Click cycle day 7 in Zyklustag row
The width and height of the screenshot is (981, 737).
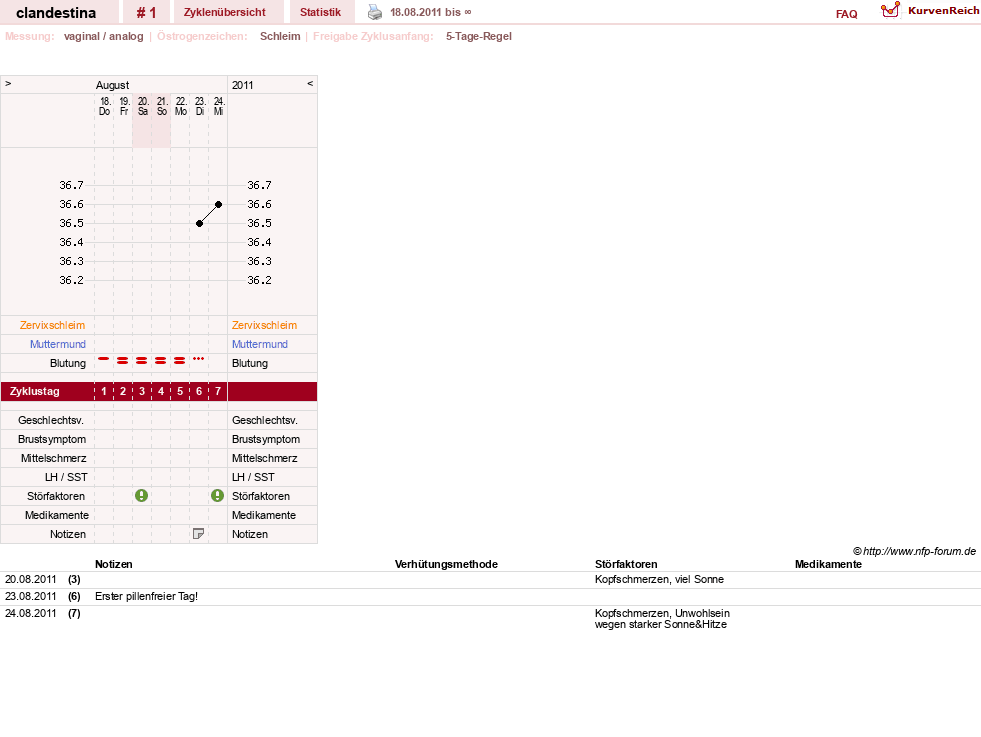(x=218, y=391)
